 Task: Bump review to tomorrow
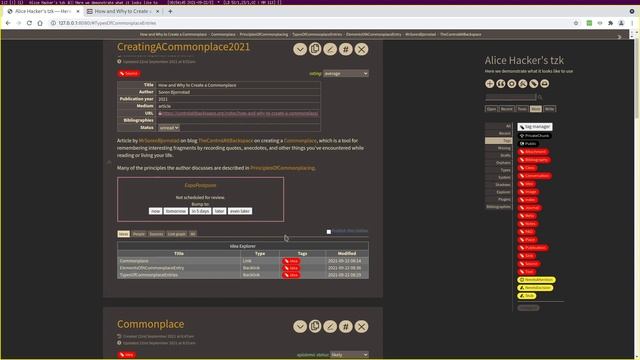pos(176,211)
